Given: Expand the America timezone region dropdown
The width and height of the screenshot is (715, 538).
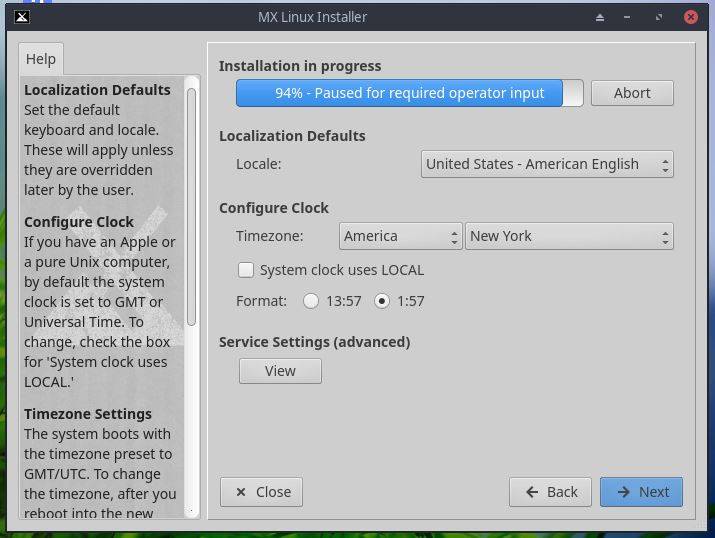Looking at the screenshot, I should pos(400,236).
